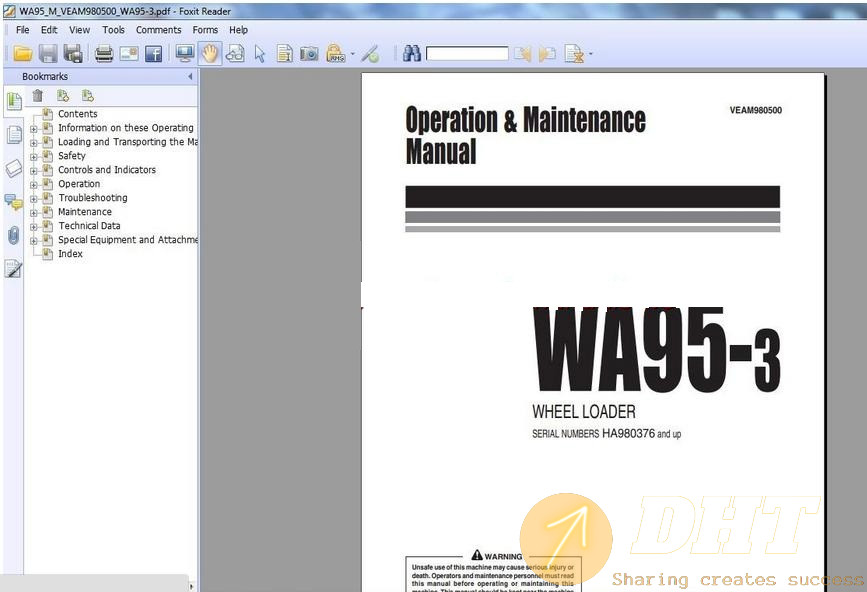The image size is (867, 592).
Task: Open the Comments side panel icon
Action: 14,202
